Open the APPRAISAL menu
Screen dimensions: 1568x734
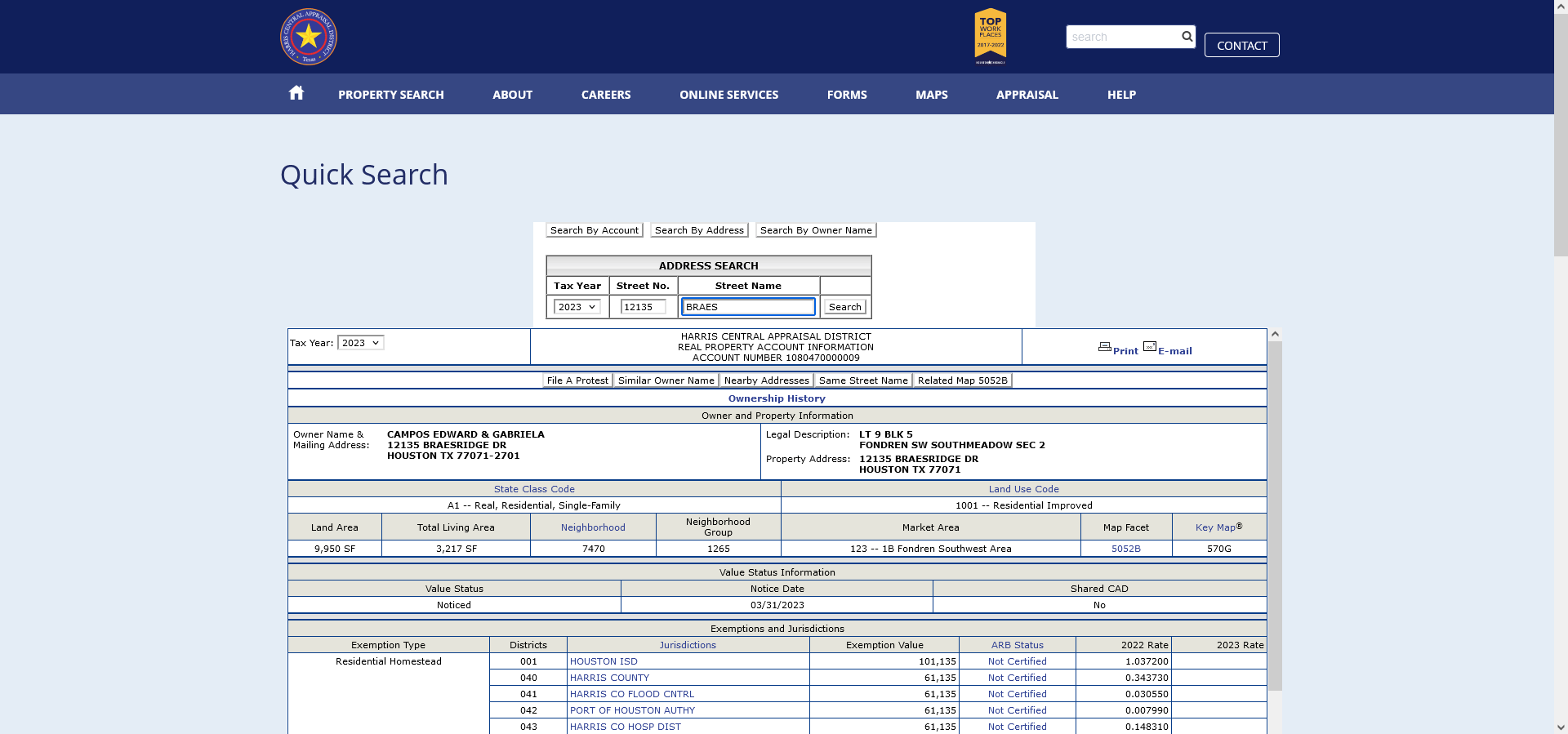click(x=1027, y=95)
